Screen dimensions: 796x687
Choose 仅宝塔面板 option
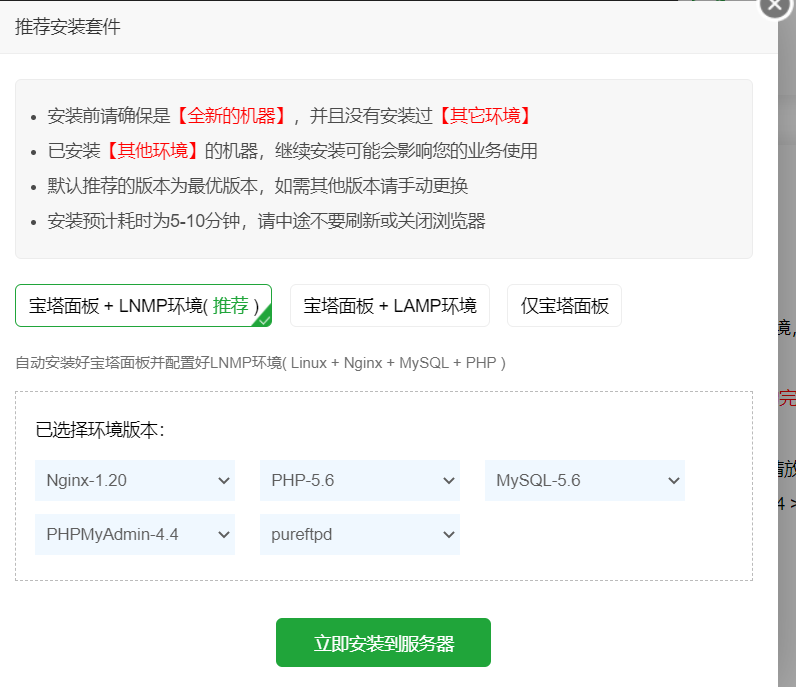coord(564,305)
